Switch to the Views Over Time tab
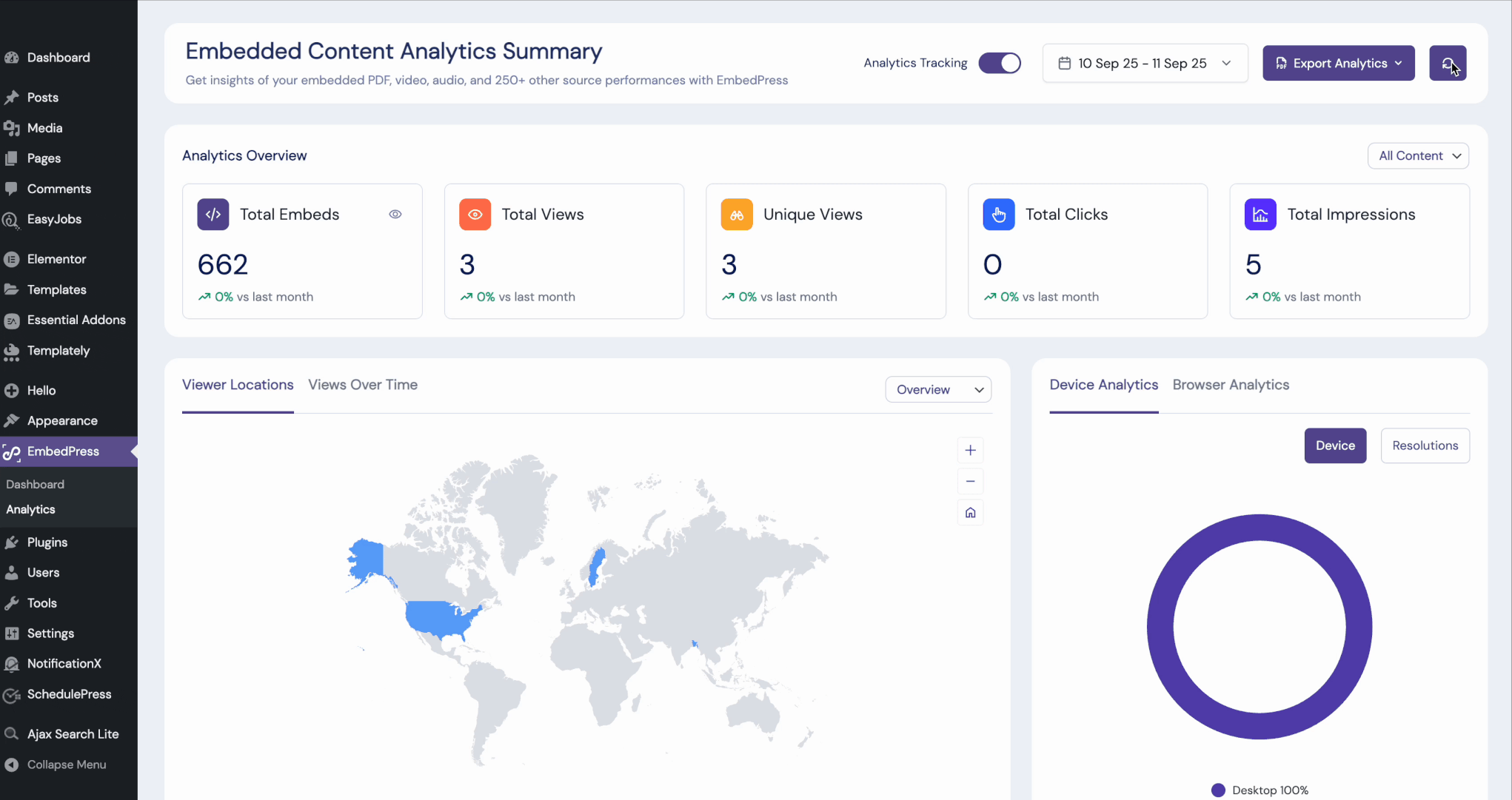The image size is (1512, 800). tap(363, 385)
